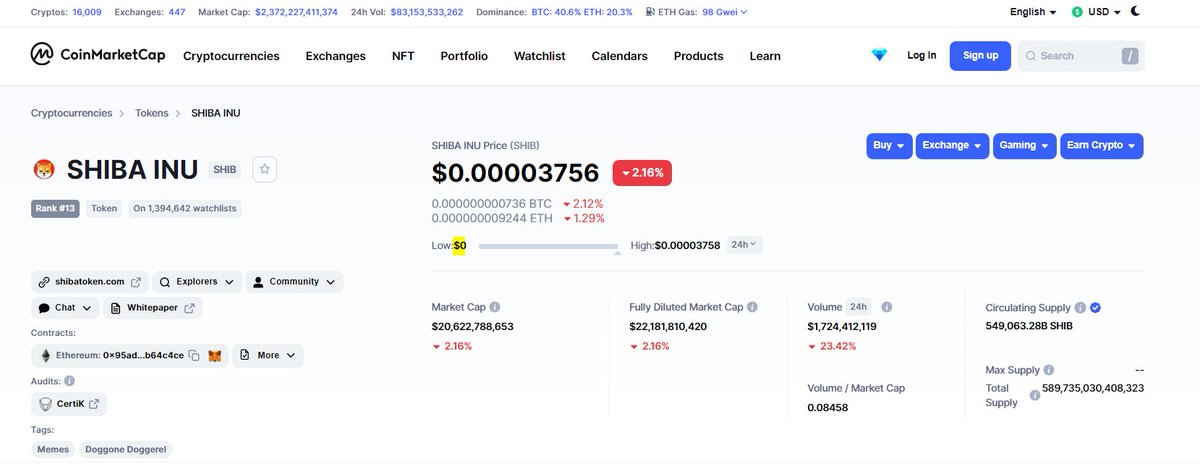Viewport: 1200px width, 464px height.
Task: Open the Whitepaper link
Action: point(152,308)
